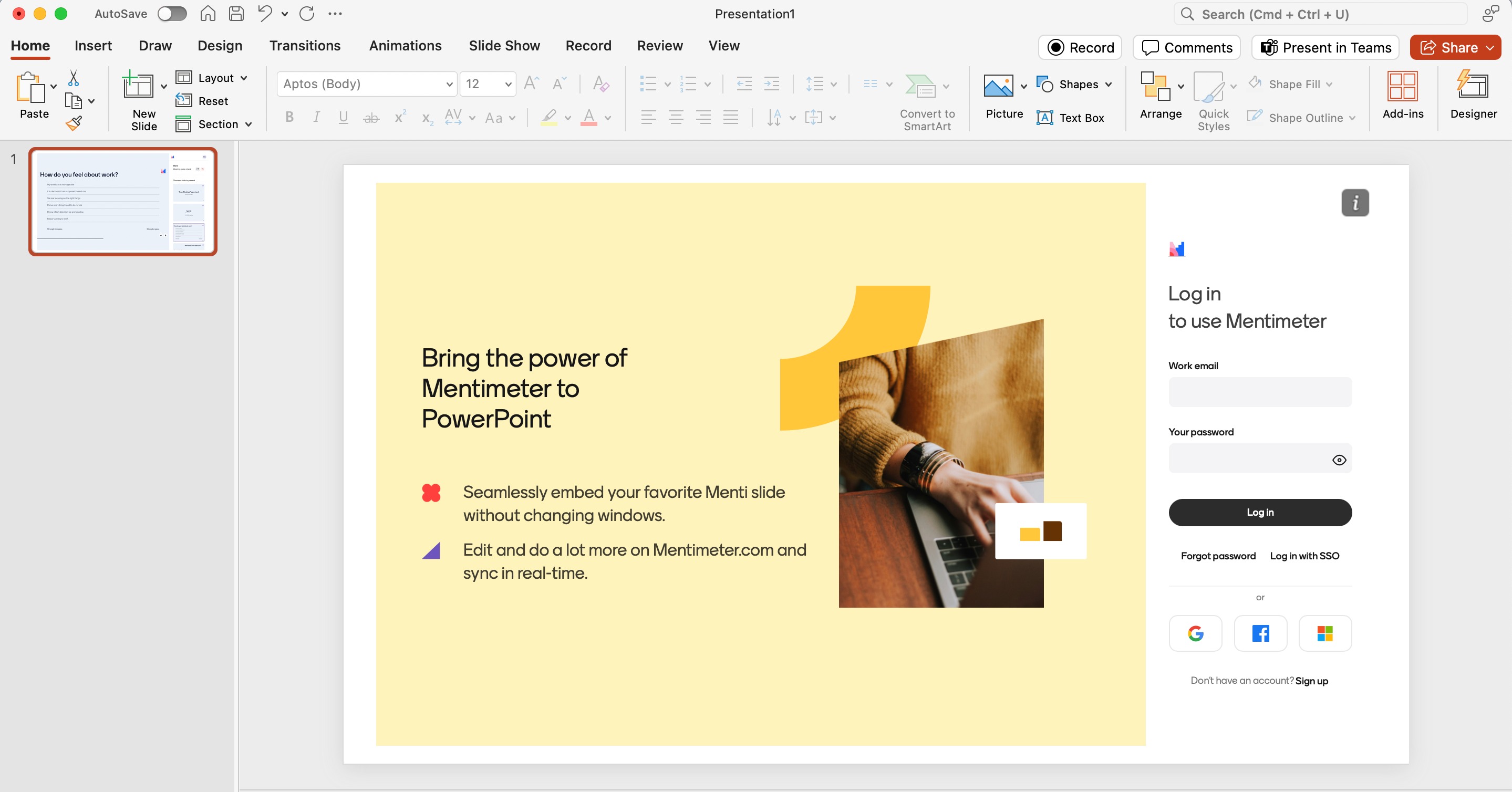Log in with Facebook icon
1512x792 pixels.
point(1260,633)
